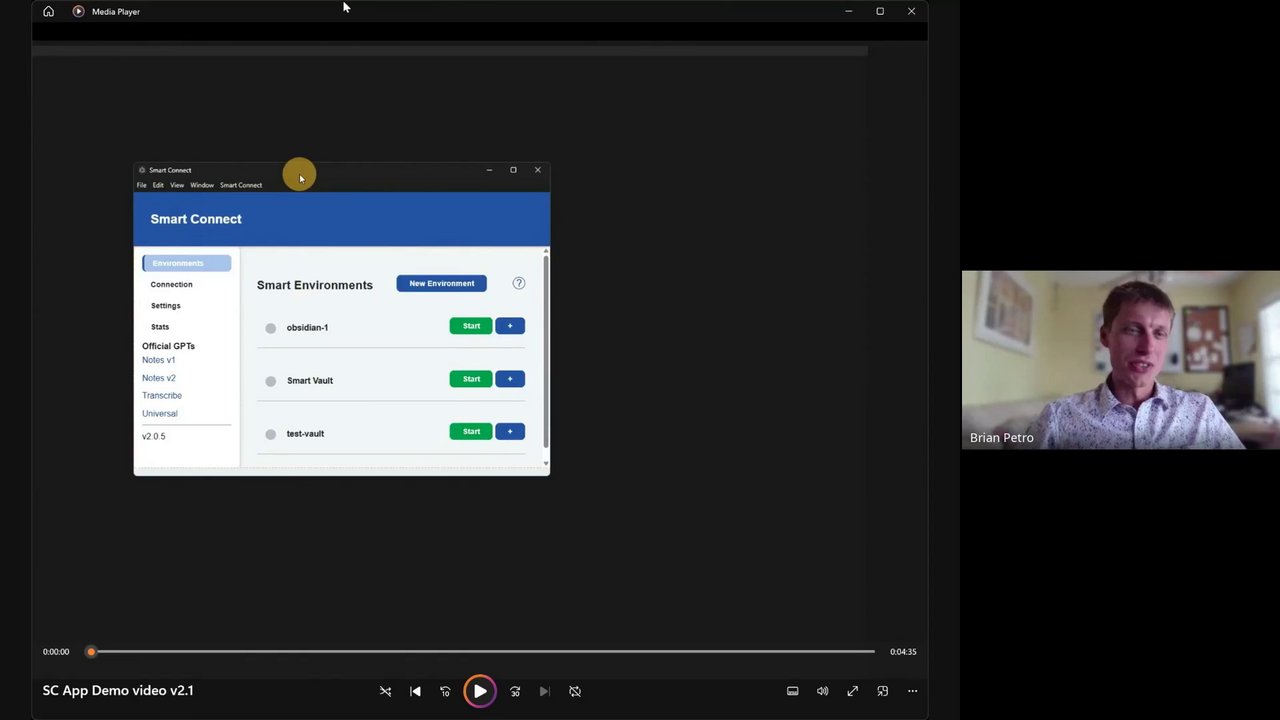Viewport: 1280px width, 720px height.
Task: Close the Smart Connect window
Action: click(538, 170)
